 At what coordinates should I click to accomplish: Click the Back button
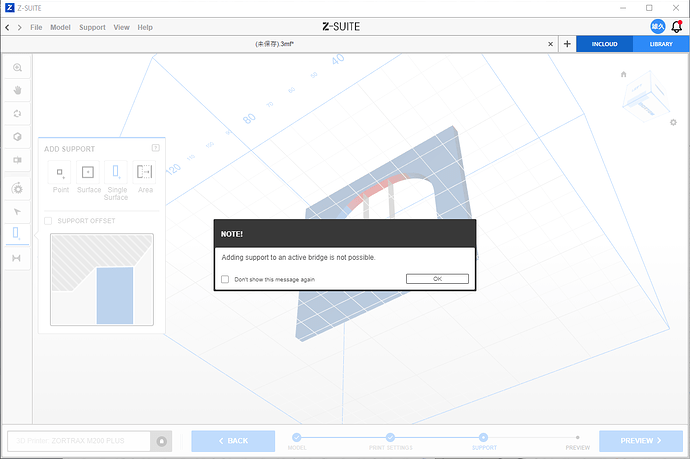(x=233, y=441)
